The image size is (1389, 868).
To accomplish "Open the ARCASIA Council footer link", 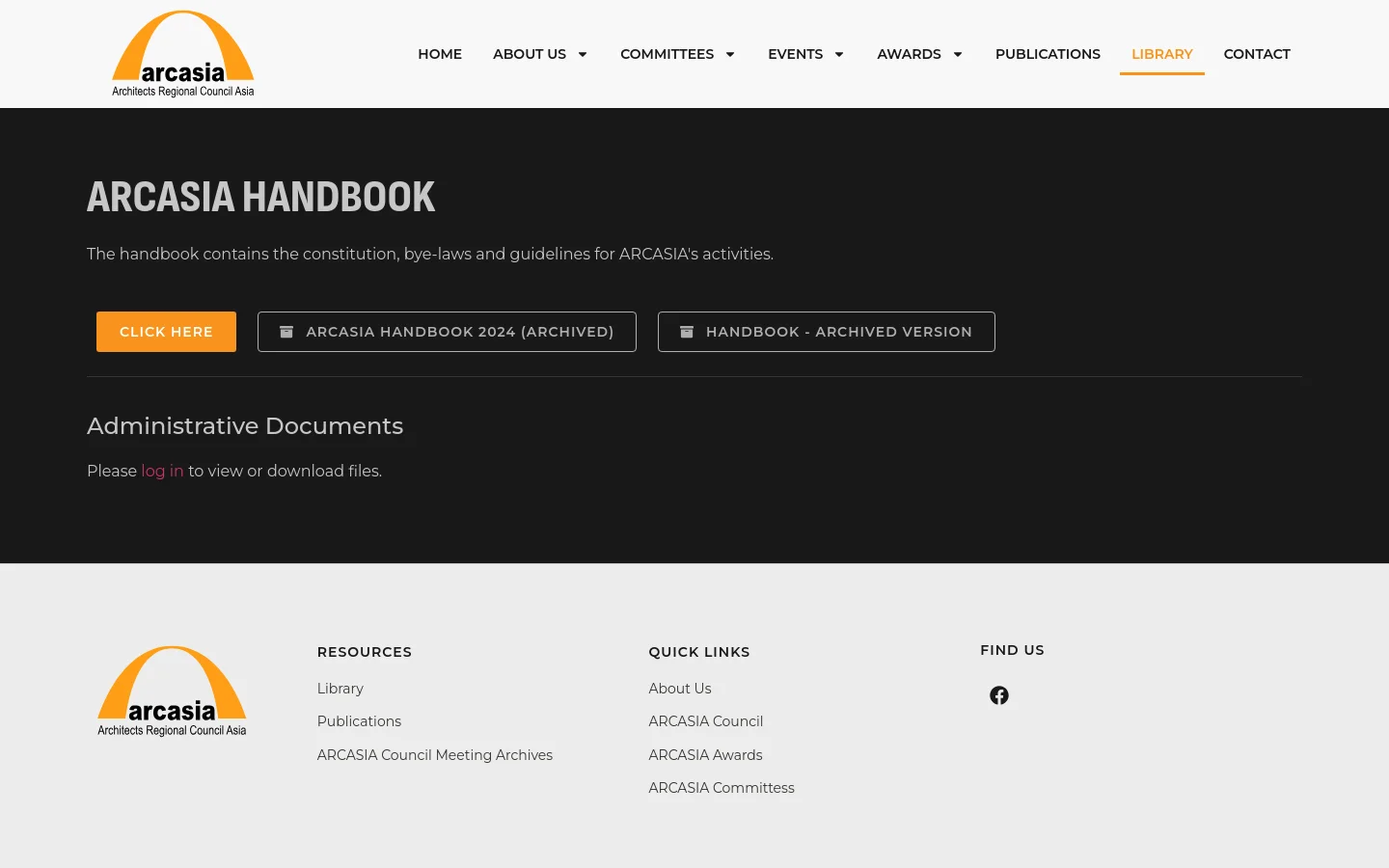I will 706,721.
